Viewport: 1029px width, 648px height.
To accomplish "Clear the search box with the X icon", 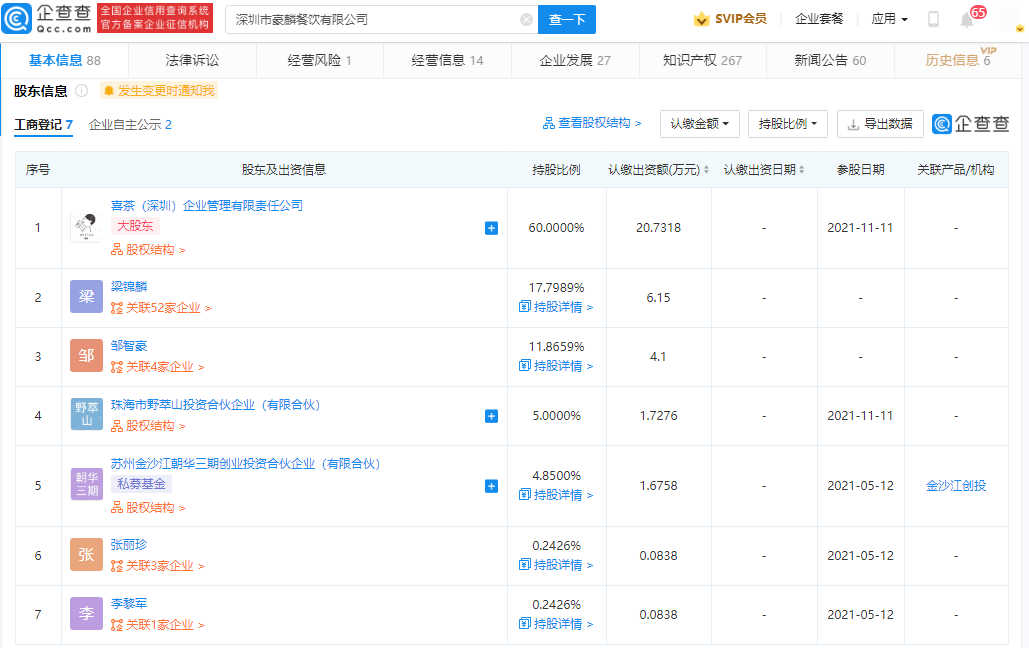I will tap(526, 20).
